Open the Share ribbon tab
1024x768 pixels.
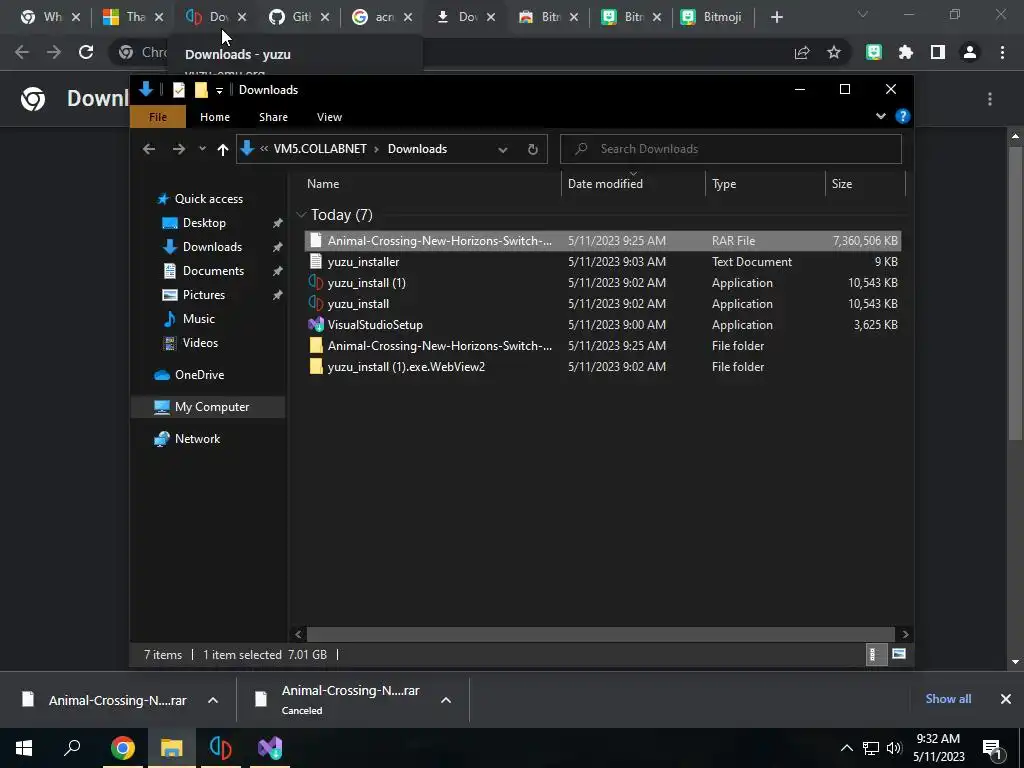273,117
